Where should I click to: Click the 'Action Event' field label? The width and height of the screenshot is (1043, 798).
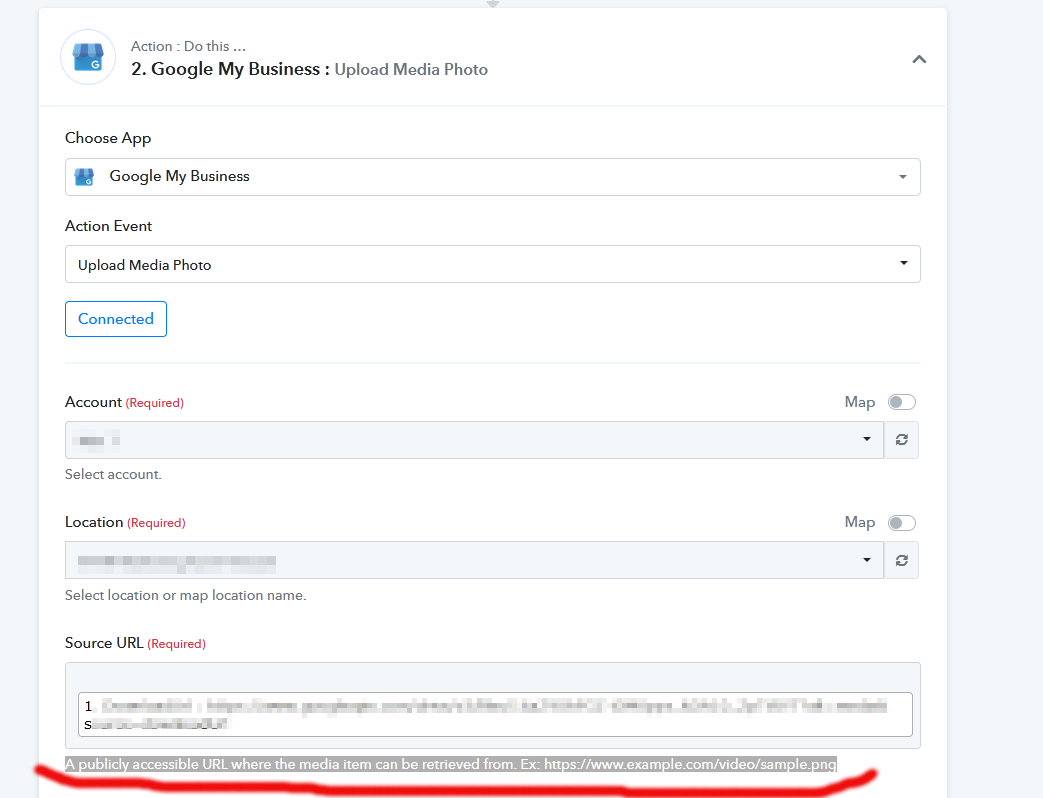pos(108,226)
